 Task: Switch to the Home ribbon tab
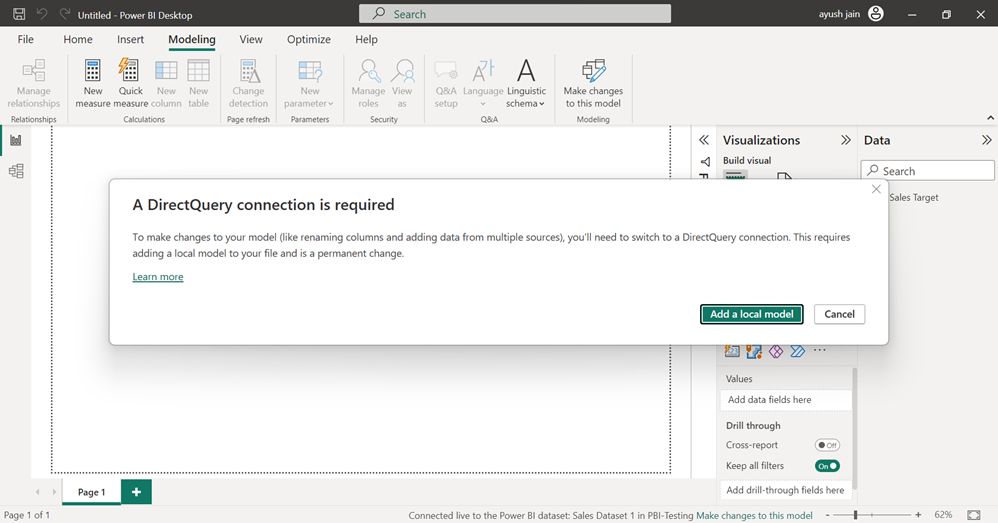78,39
